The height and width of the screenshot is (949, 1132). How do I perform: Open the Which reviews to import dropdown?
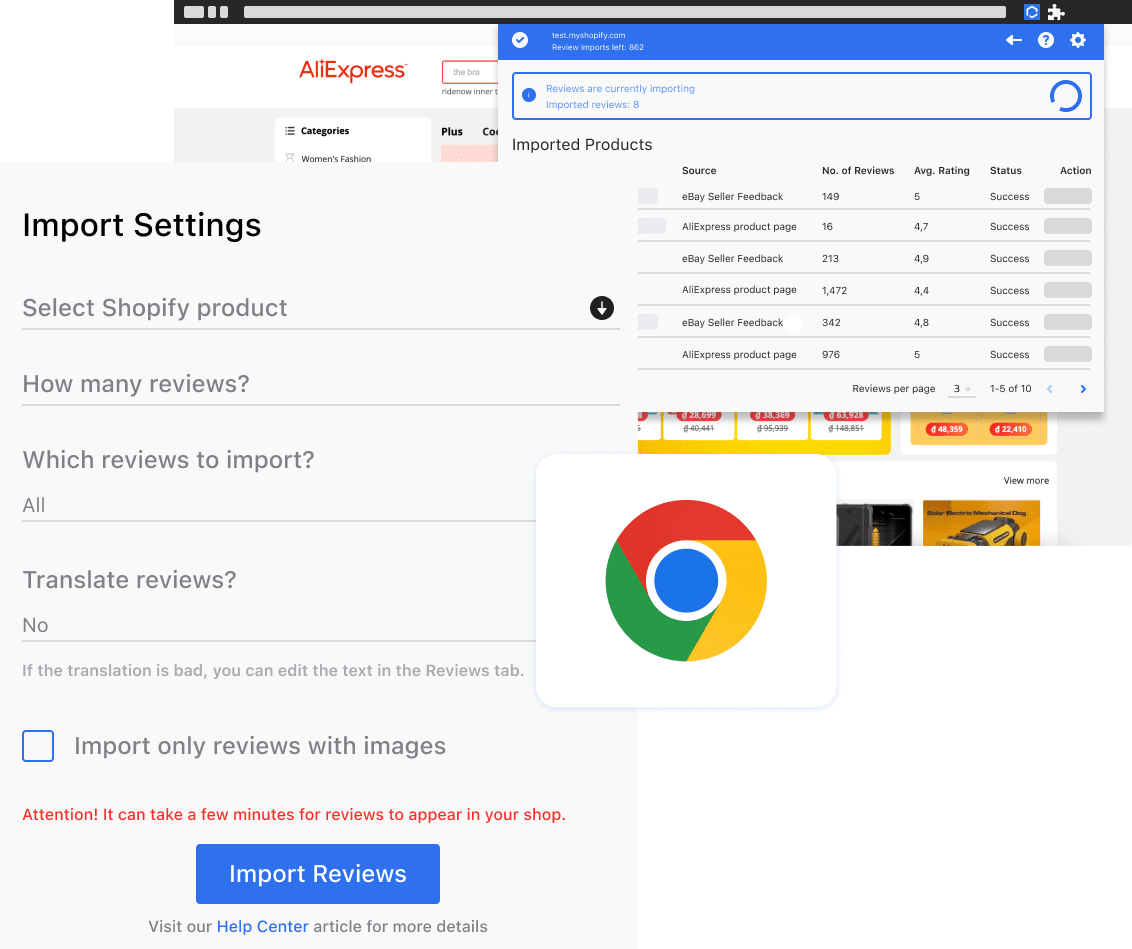[x=280, y=505]
